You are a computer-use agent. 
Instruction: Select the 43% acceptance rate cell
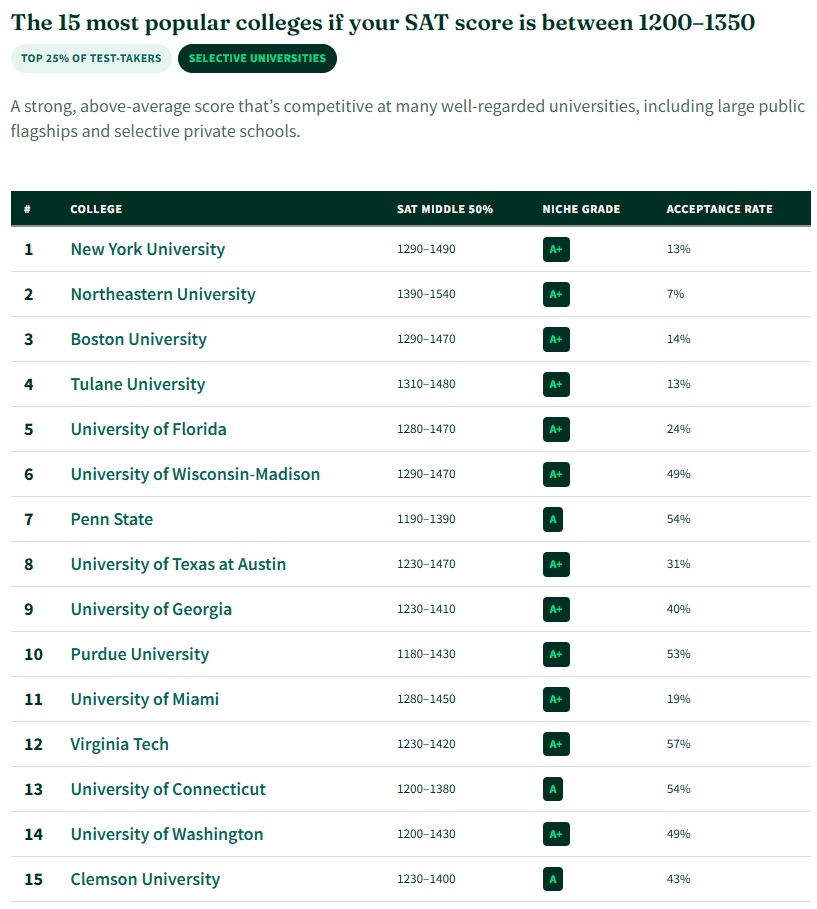[678, 879]
